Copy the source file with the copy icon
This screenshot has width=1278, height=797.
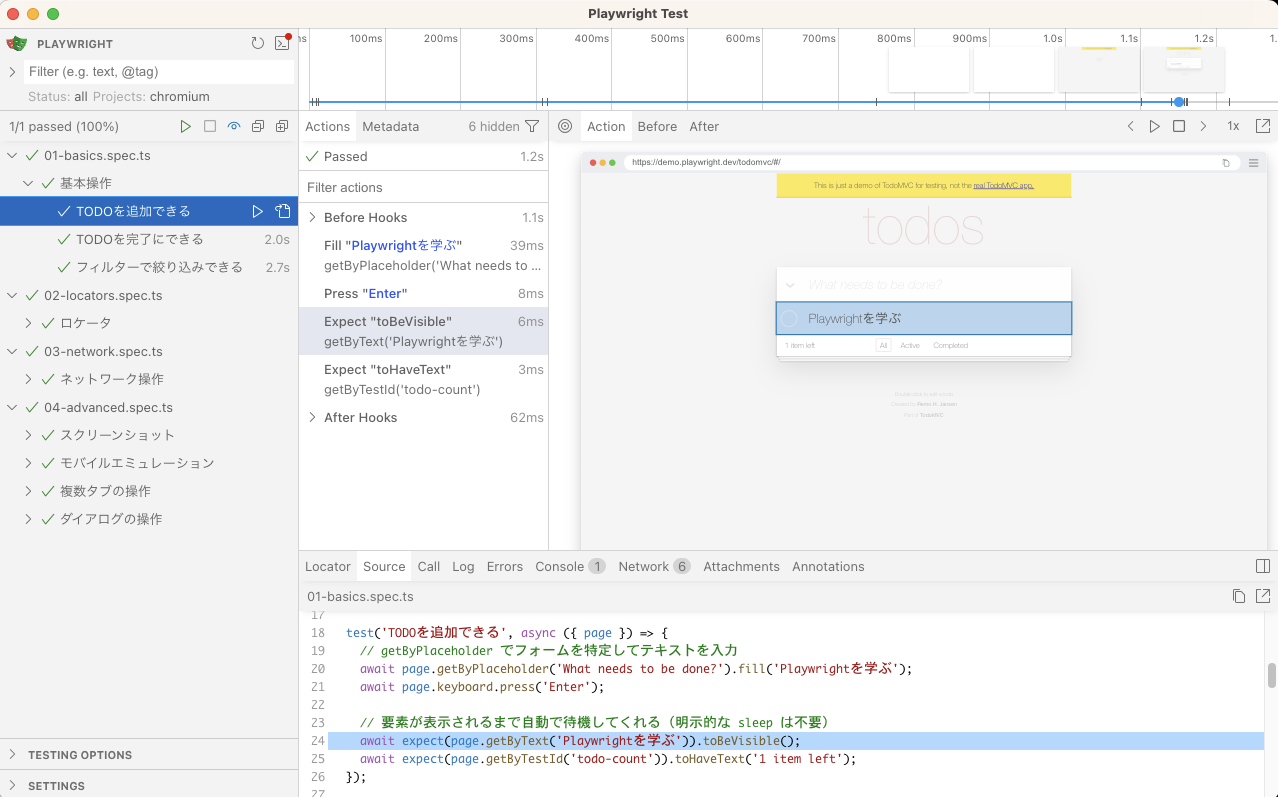point(1239,596)
